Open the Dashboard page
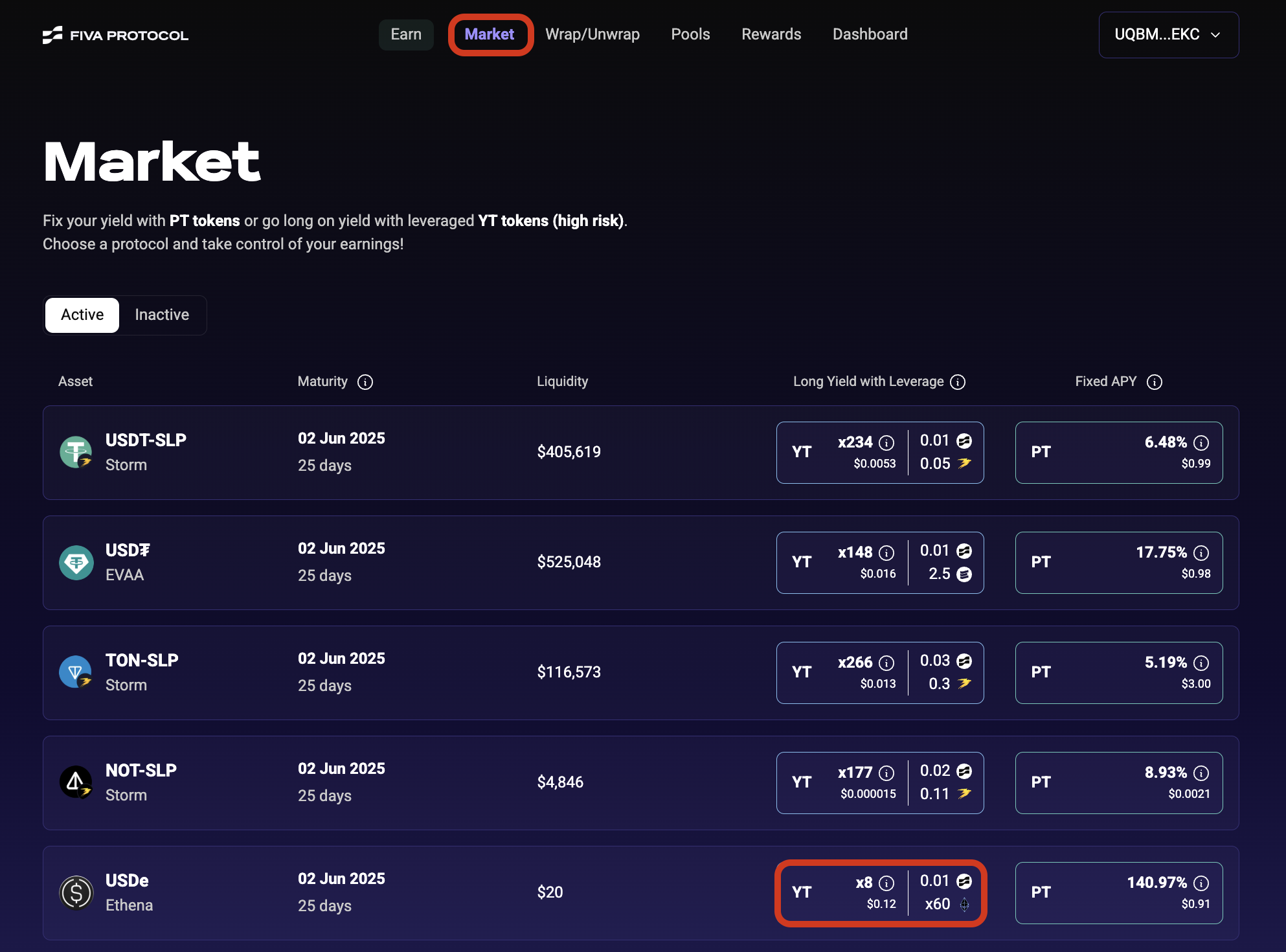 pos(870,35)
